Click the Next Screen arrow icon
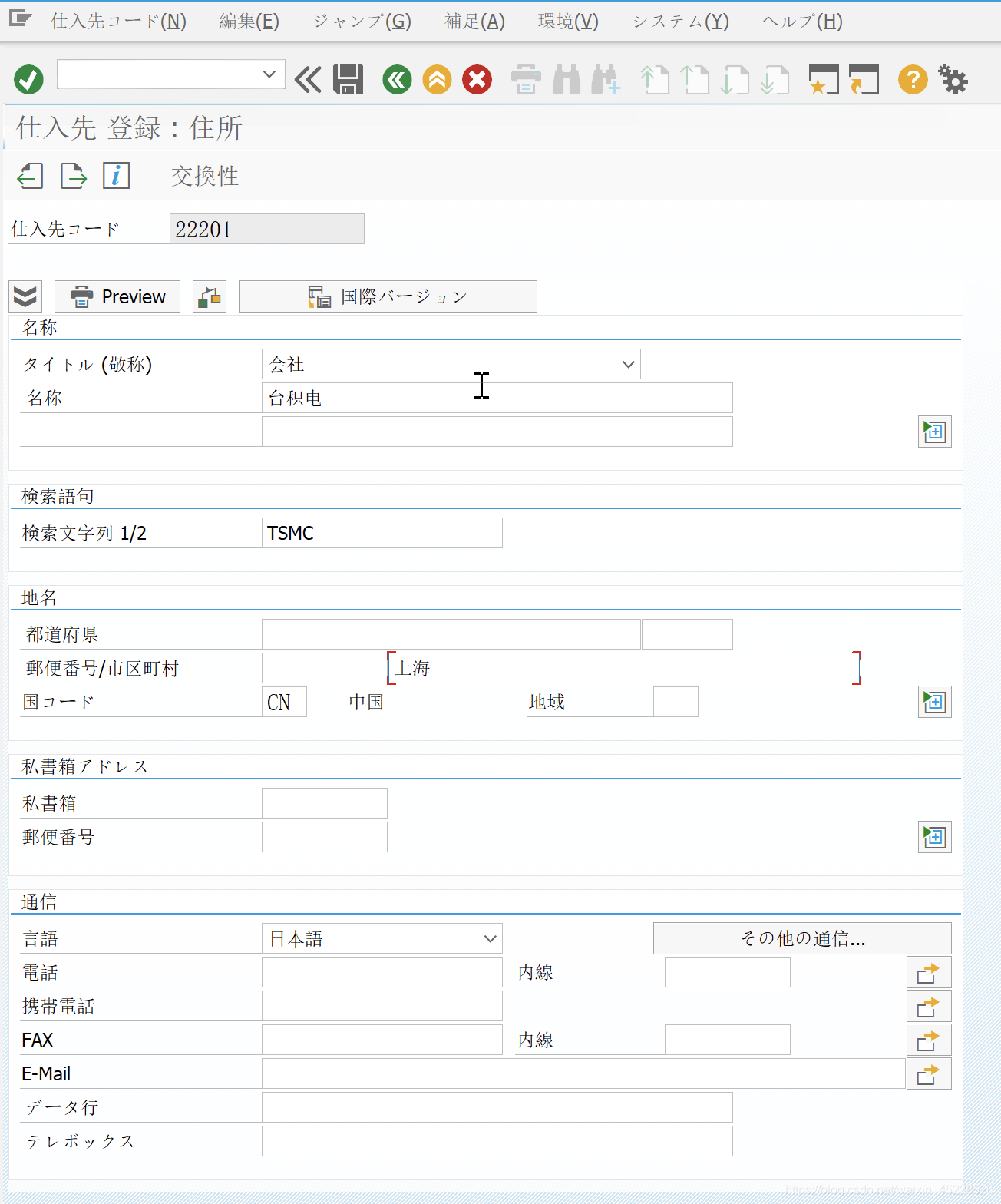The width and height of the screenshot is (1001, 1204). (x=74, y=176)
